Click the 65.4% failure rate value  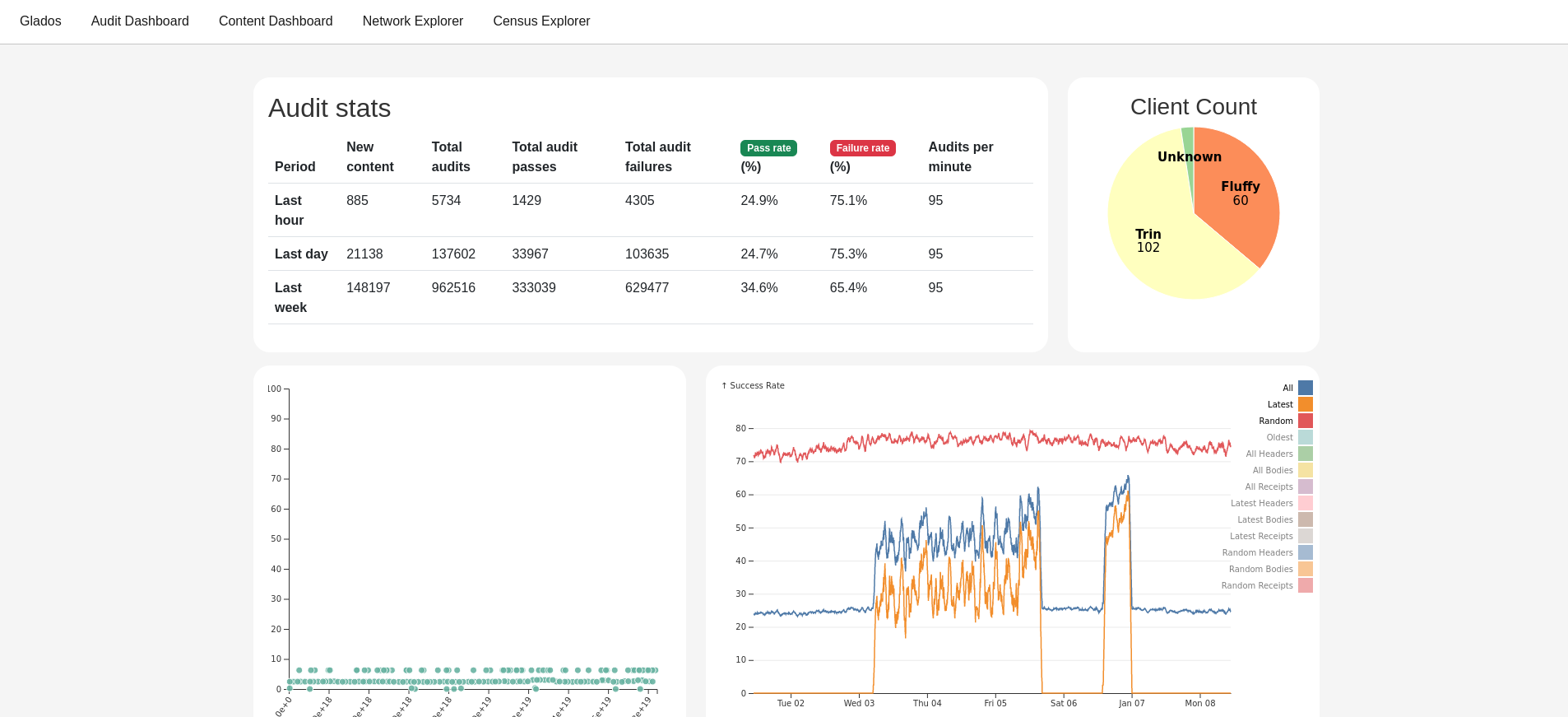point(848,287)
